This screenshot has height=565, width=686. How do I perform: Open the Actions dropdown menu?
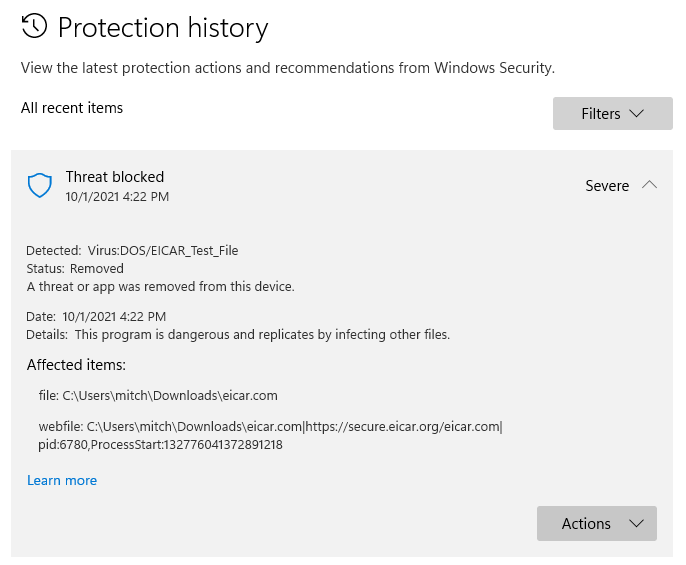596,523
